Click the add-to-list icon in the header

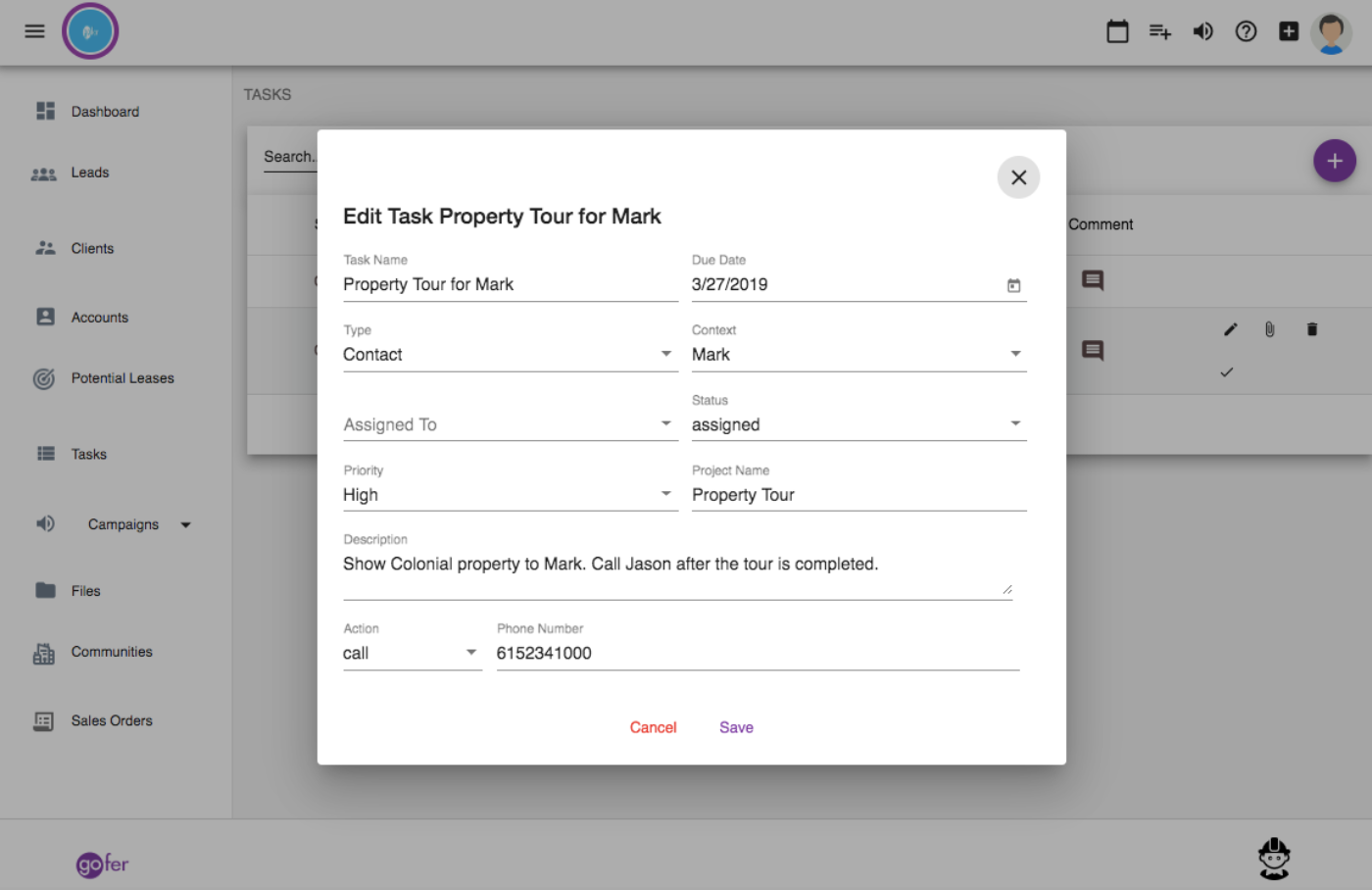point(1159,30)
